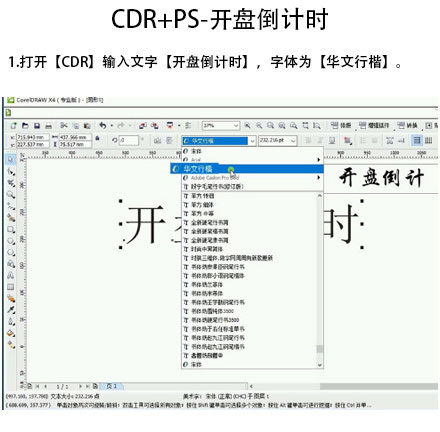The width and height of the screenshot is (440, 432).
Task: Choose Adobe Caslon Pro Bold font
Action: [252, 178]
